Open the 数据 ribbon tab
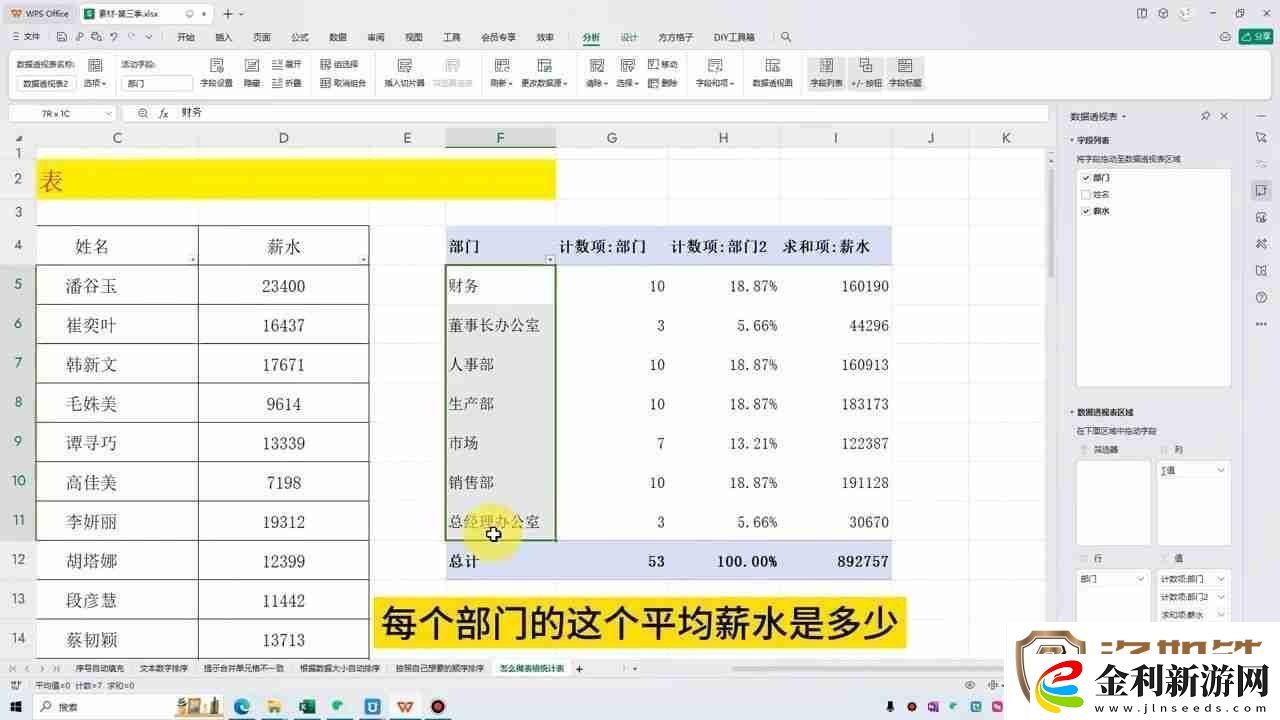 click(337, 37)
